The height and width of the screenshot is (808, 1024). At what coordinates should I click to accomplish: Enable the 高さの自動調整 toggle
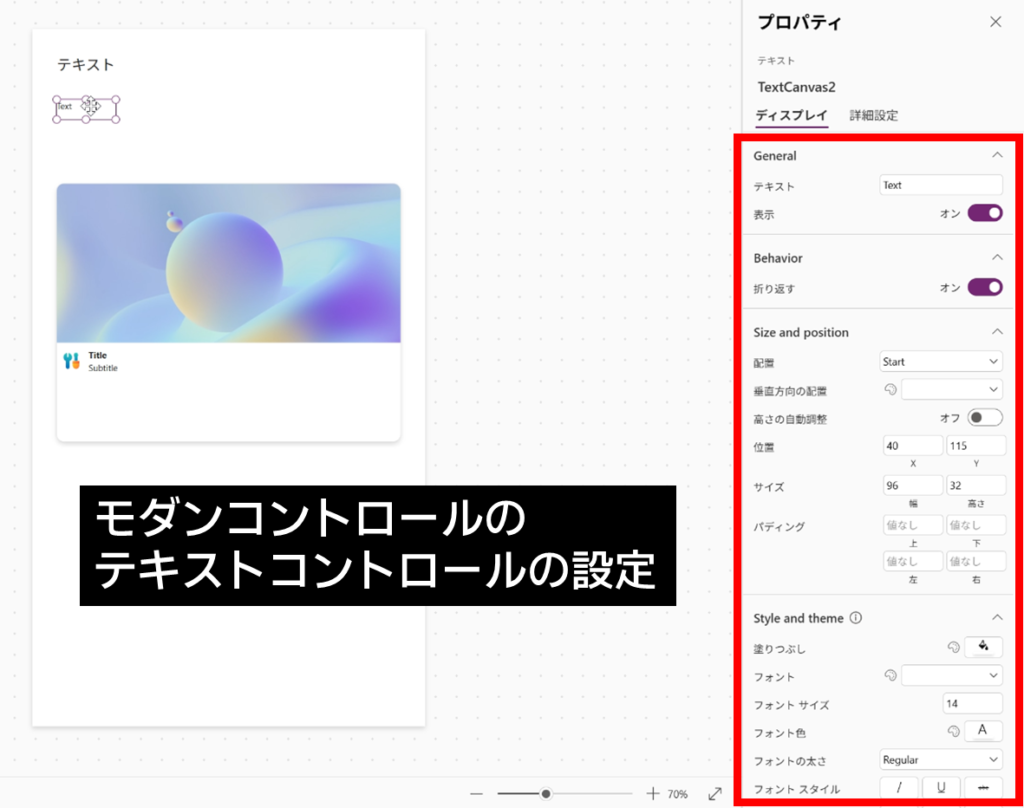pos(984,418)
